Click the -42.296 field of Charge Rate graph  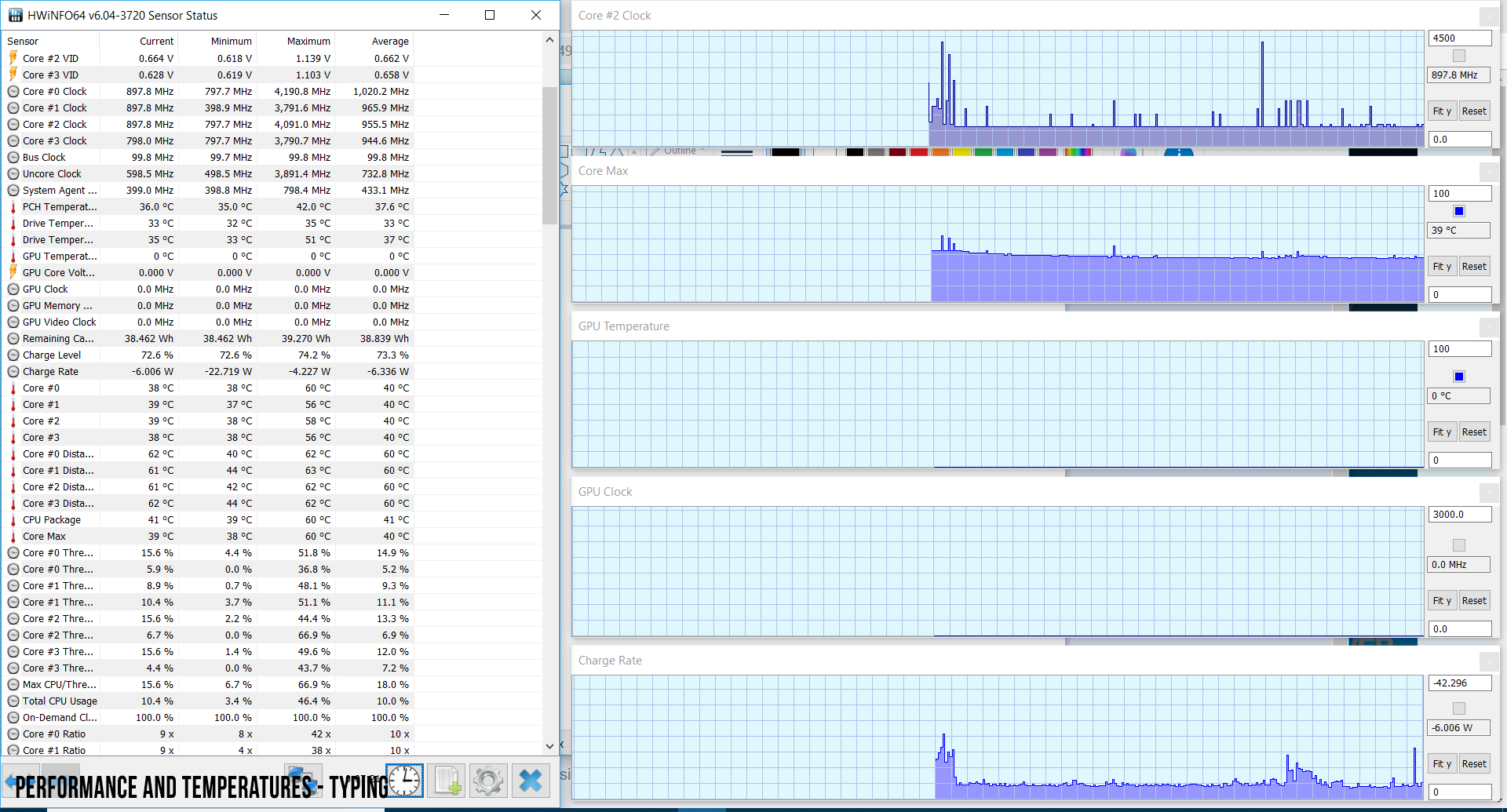1459,683
